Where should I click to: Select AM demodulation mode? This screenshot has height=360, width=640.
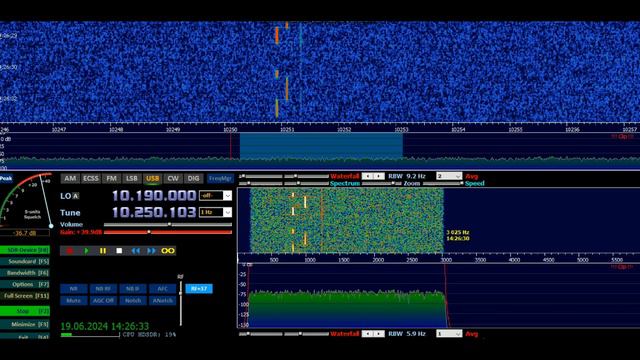click(x=70, y=178)
